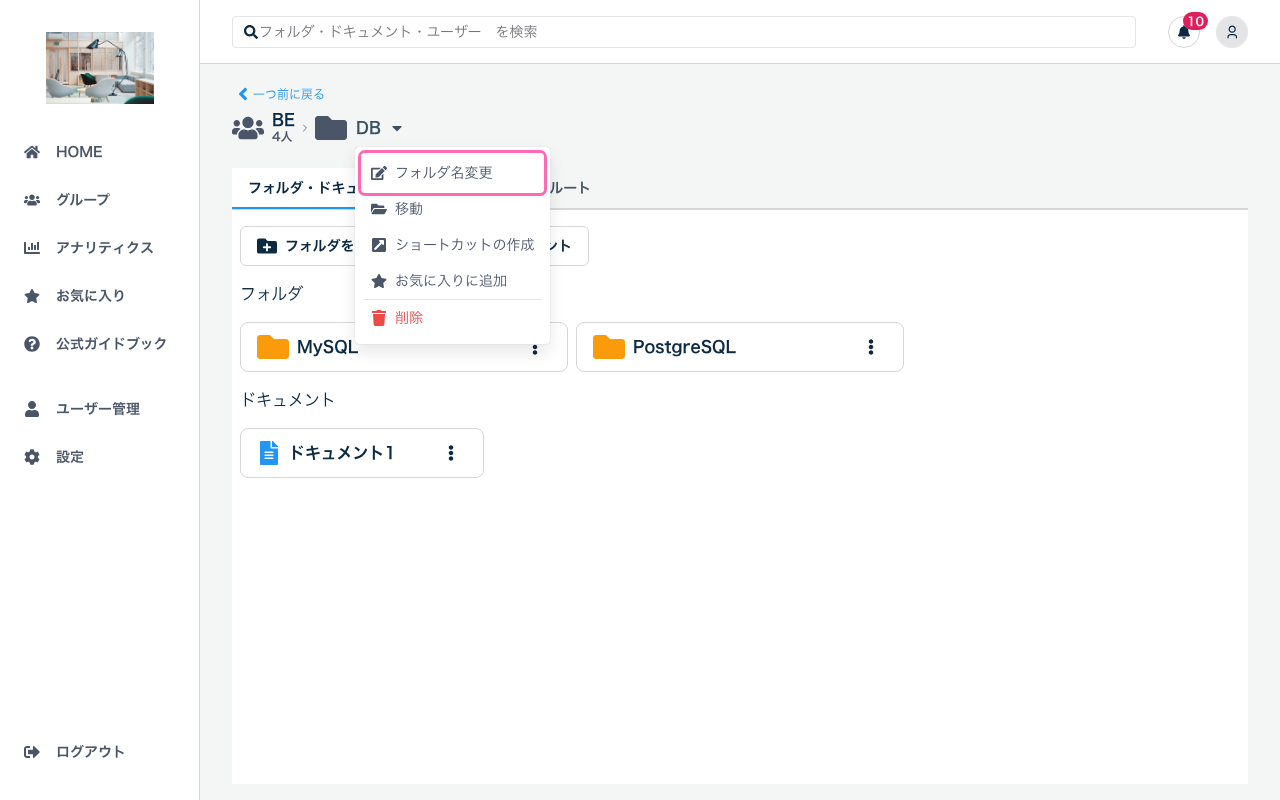The height and width of the screenshot is (800, 1280).
Task: Select the ログアウト icon at sidebar bottom
Action: (33, 751)
